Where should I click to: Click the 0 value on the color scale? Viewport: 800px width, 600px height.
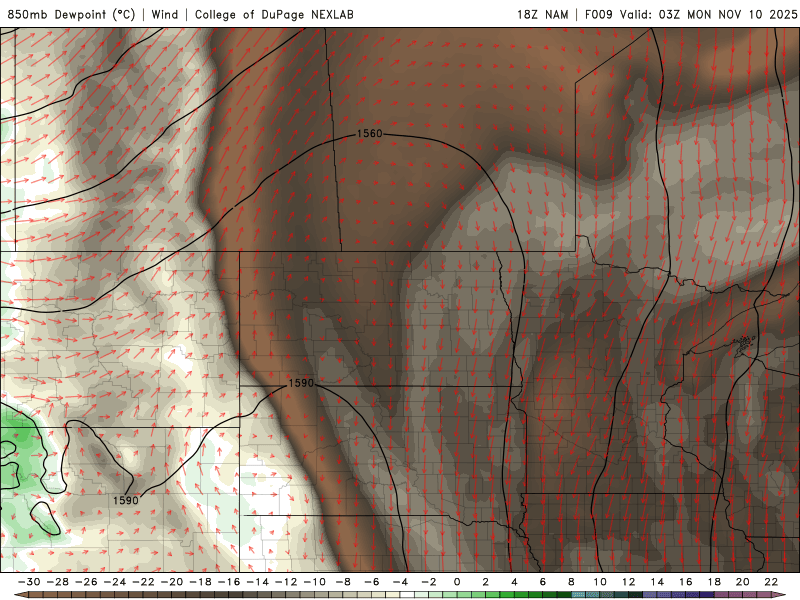[457, 582]
